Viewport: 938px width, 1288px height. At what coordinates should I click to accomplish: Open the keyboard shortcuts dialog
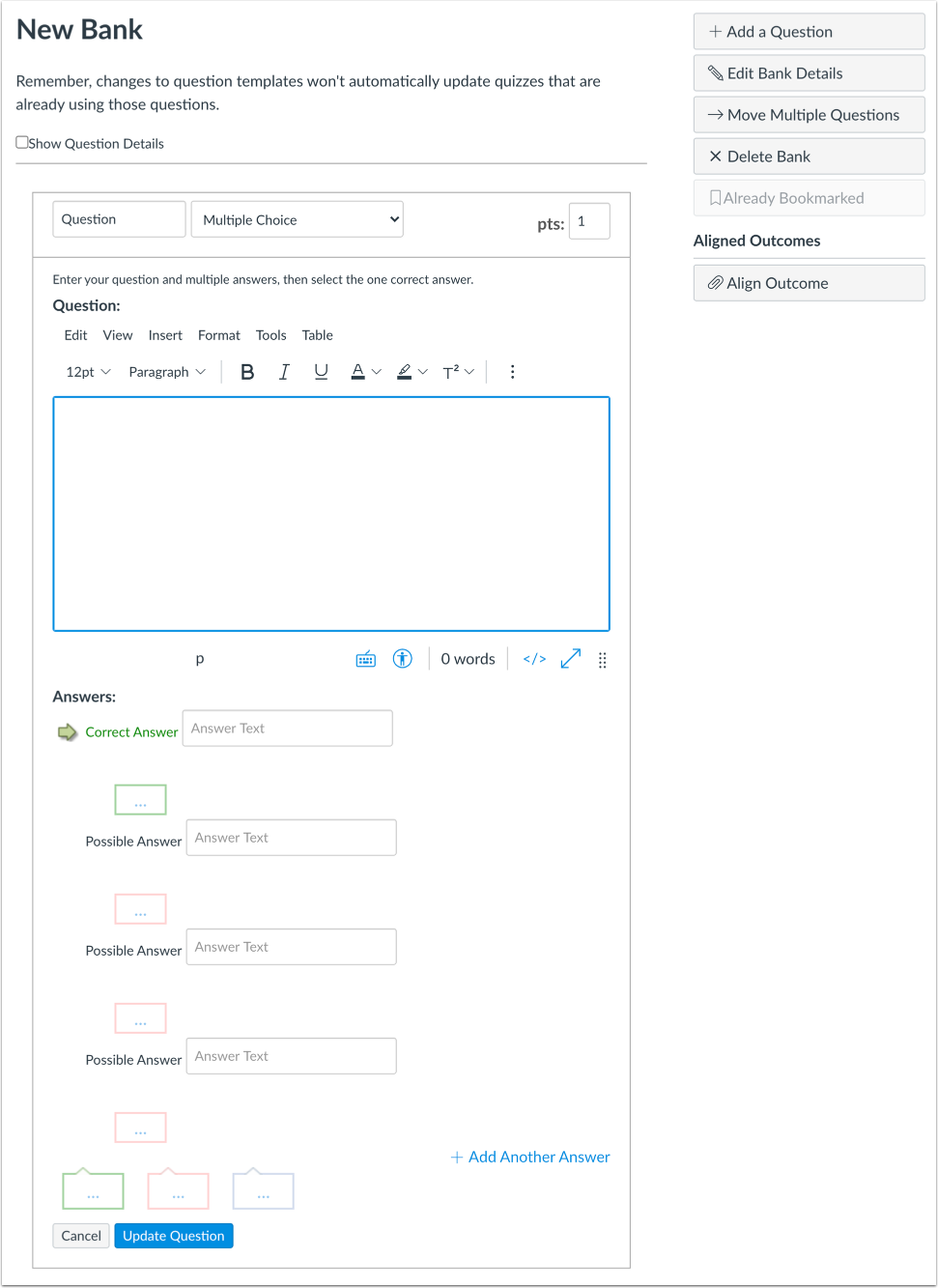coord(365,658)
